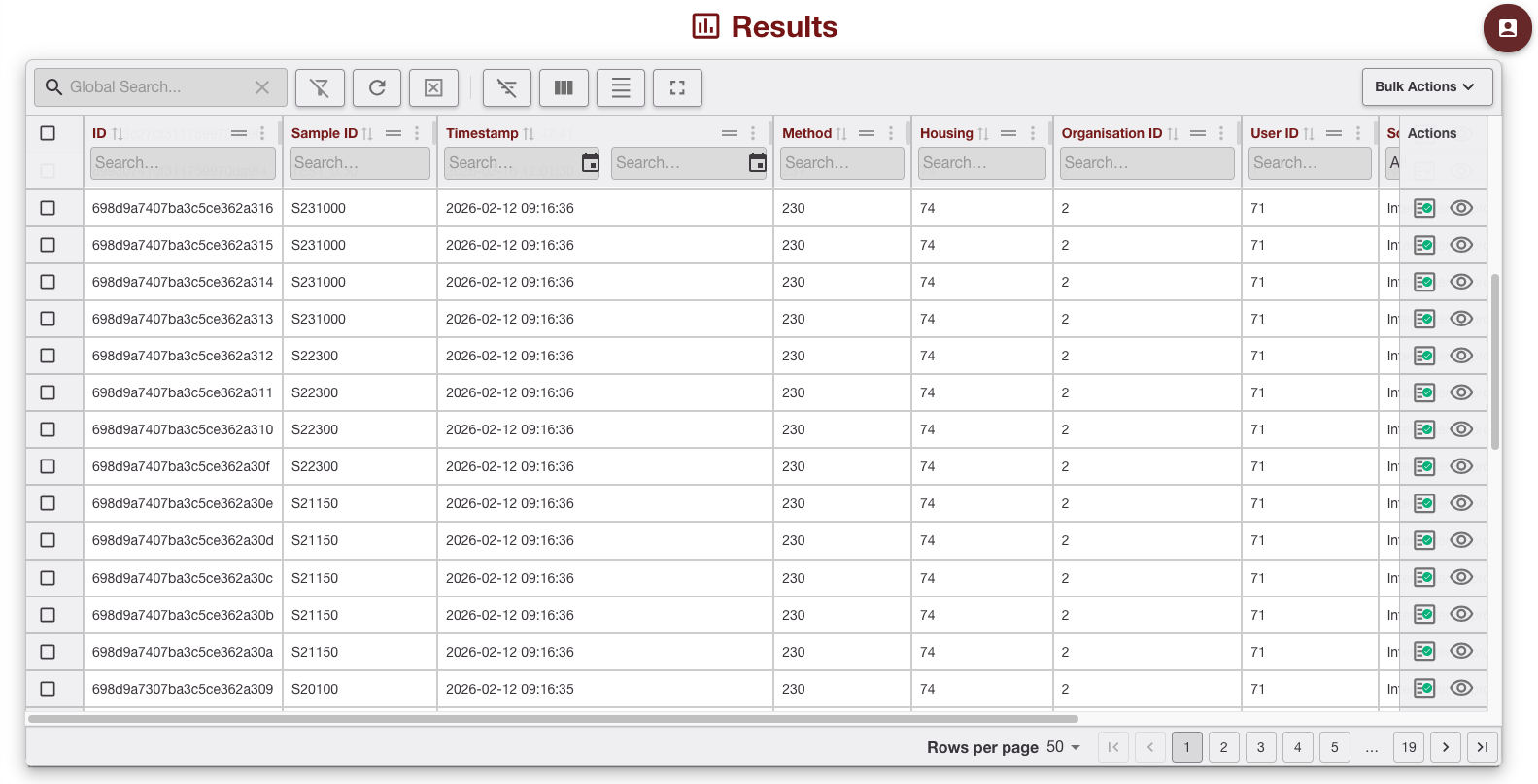Screen dimensions: 1538x784
Task: Open the Timestamp start date calendar picker
Action: (x=590, y=163)
